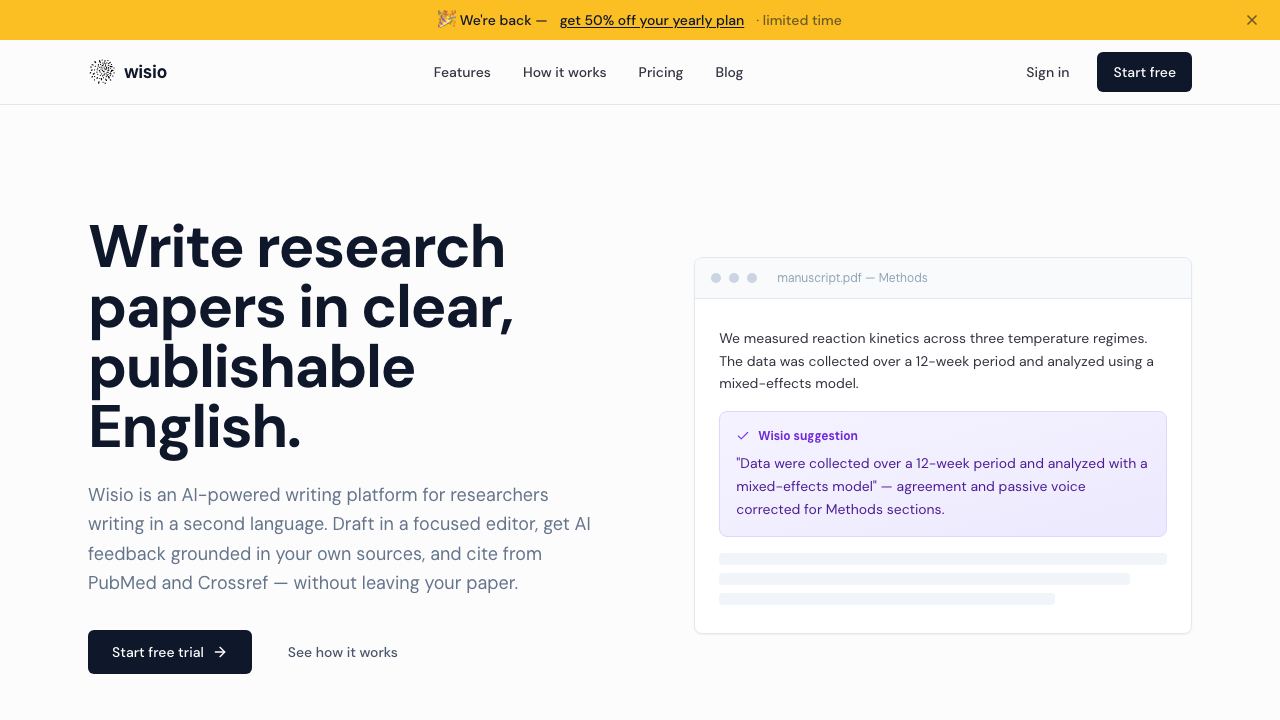Open the 50% off yearly plan link
Screen dimensions: 1280x720
[x=652, y=20]
